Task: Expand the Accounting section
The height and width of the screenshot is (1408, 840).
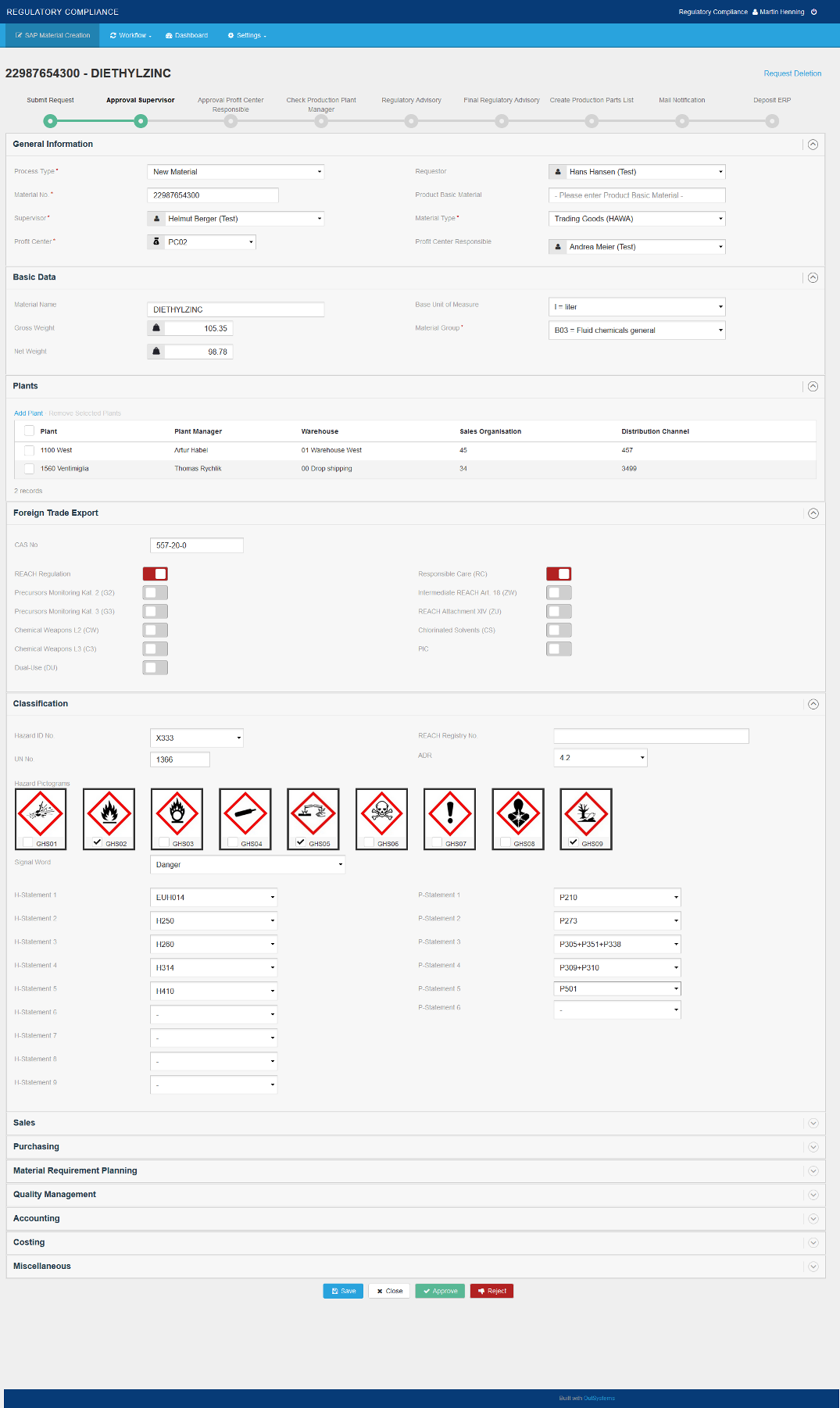Action: [813, 1219]
